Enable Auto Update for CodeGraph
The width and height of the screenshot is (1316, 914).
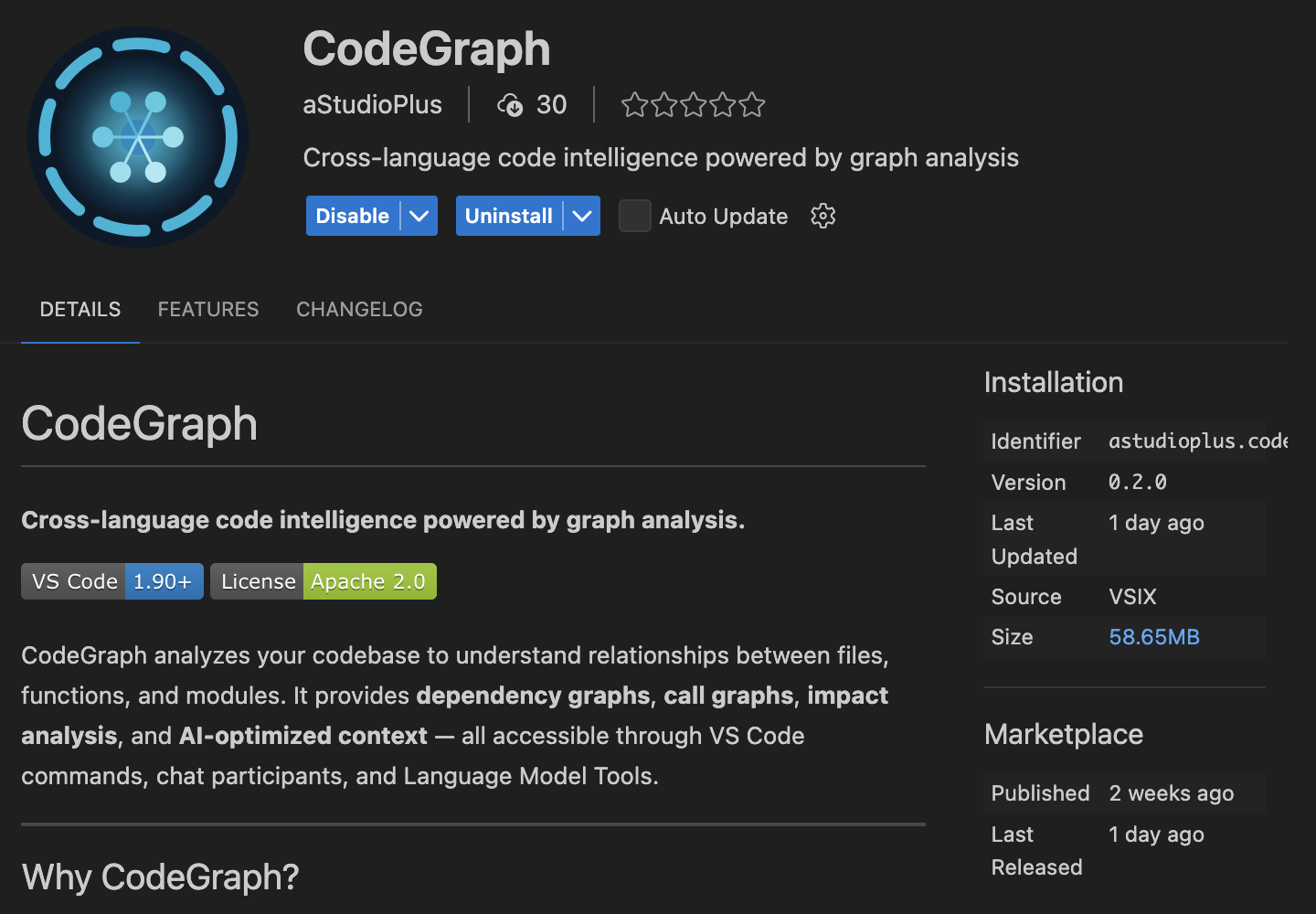634,216
